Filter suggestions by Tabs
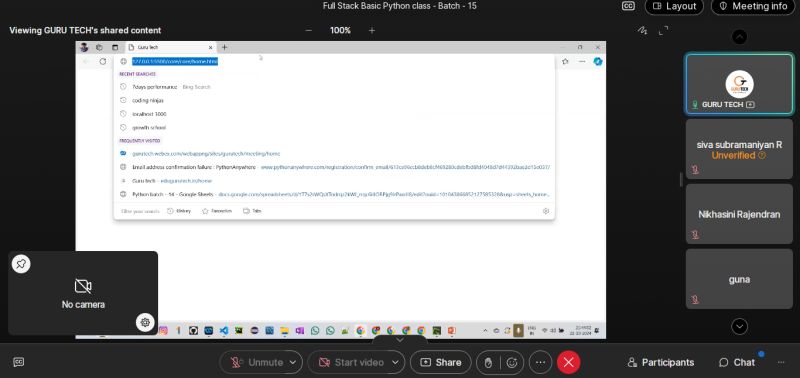The height and width of the screenshot is (378, 800). (252, 211)
